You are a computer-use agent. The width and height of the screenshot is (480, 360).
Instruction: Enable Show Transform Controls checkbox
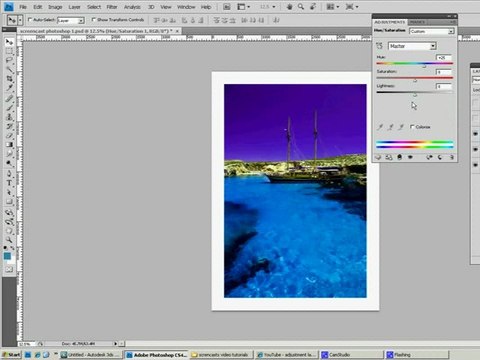94,20
